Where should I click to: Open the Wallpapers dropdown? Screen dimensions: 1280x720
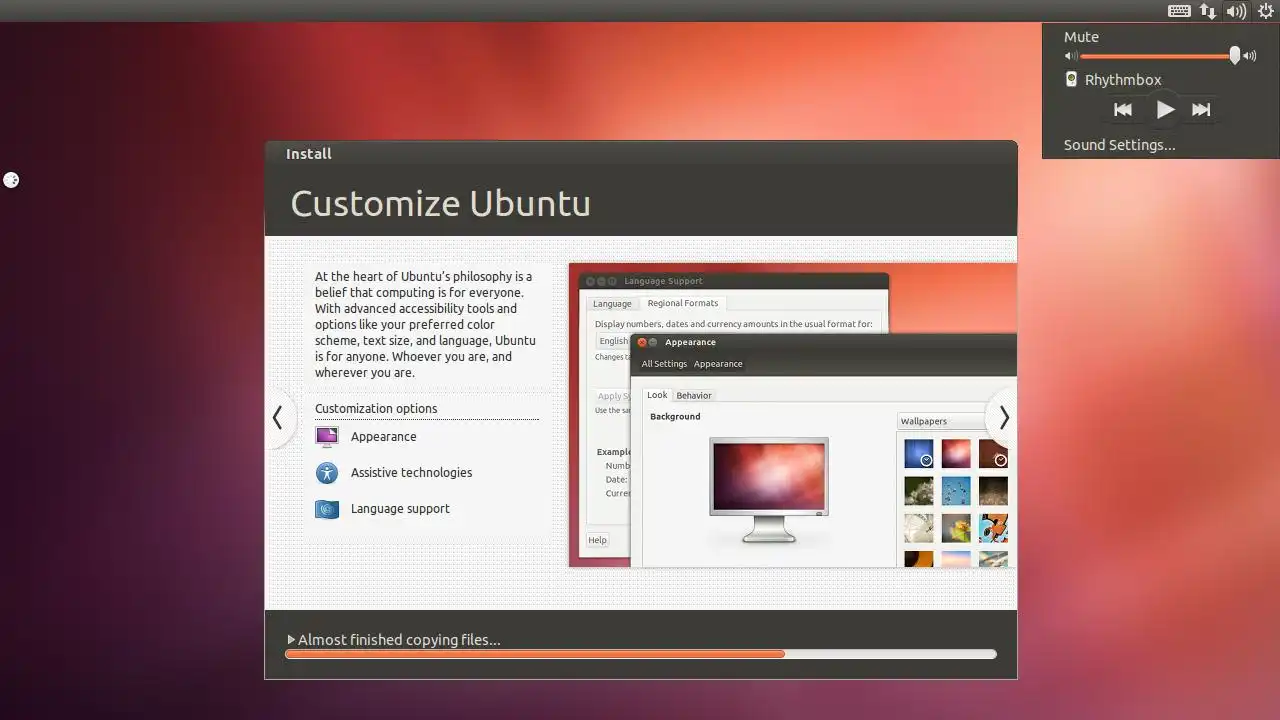(x=941, y=421)
